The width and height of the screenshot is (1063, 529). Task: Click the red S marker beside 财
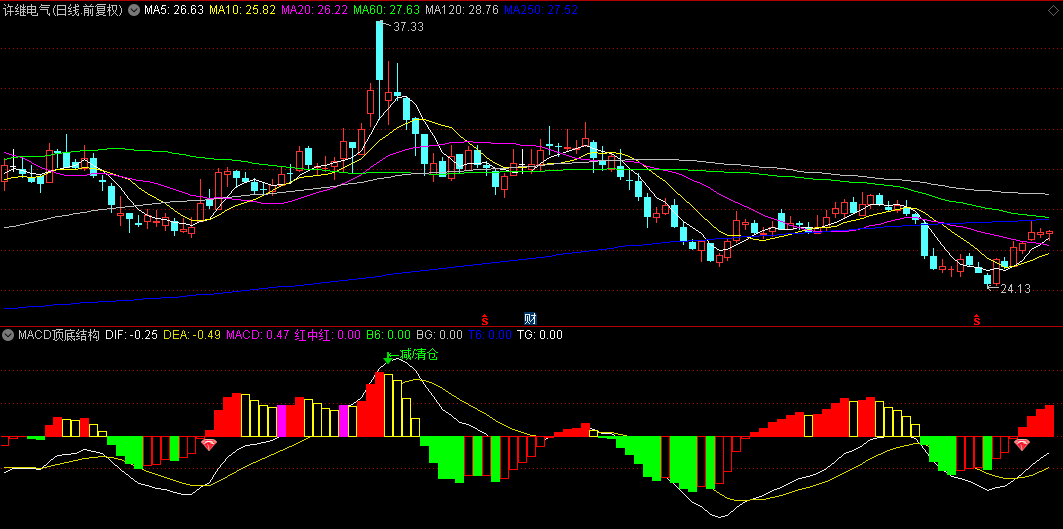[x=485, y=319]
